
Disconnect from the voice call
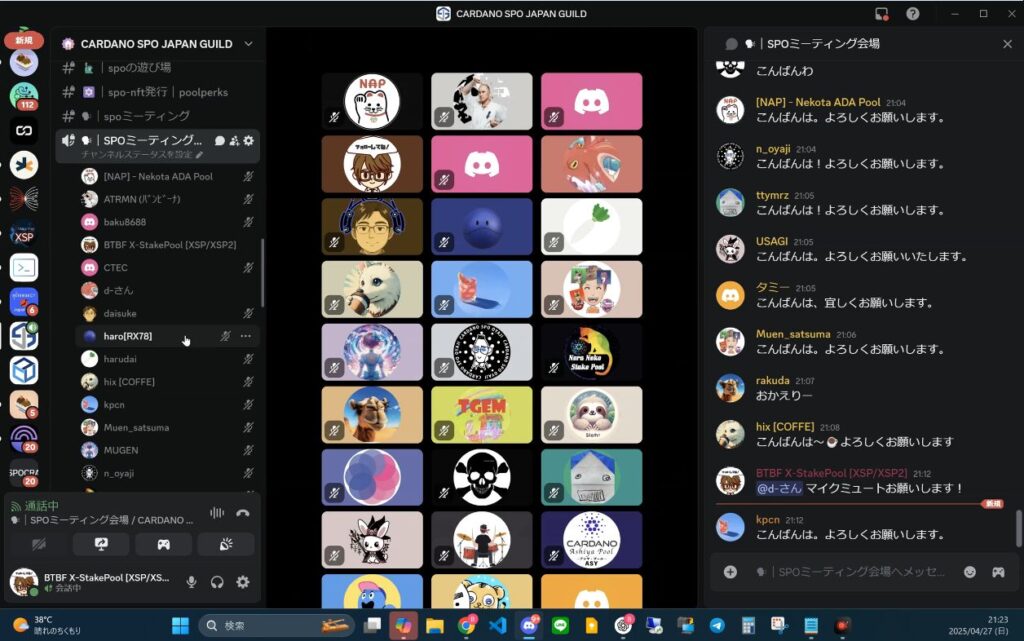coord(243,513)
